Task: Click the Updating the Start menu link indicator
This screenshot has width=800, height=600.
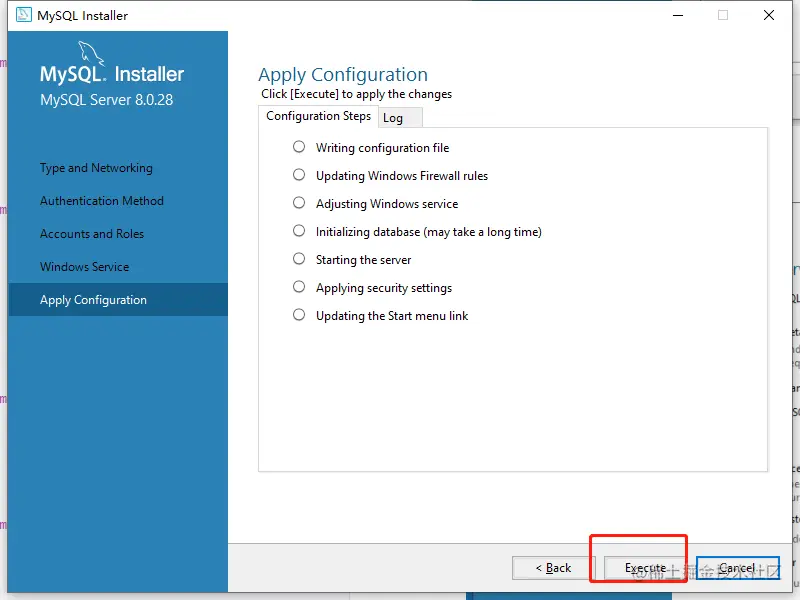Action: pyautogui.click(x=299, y=315)
